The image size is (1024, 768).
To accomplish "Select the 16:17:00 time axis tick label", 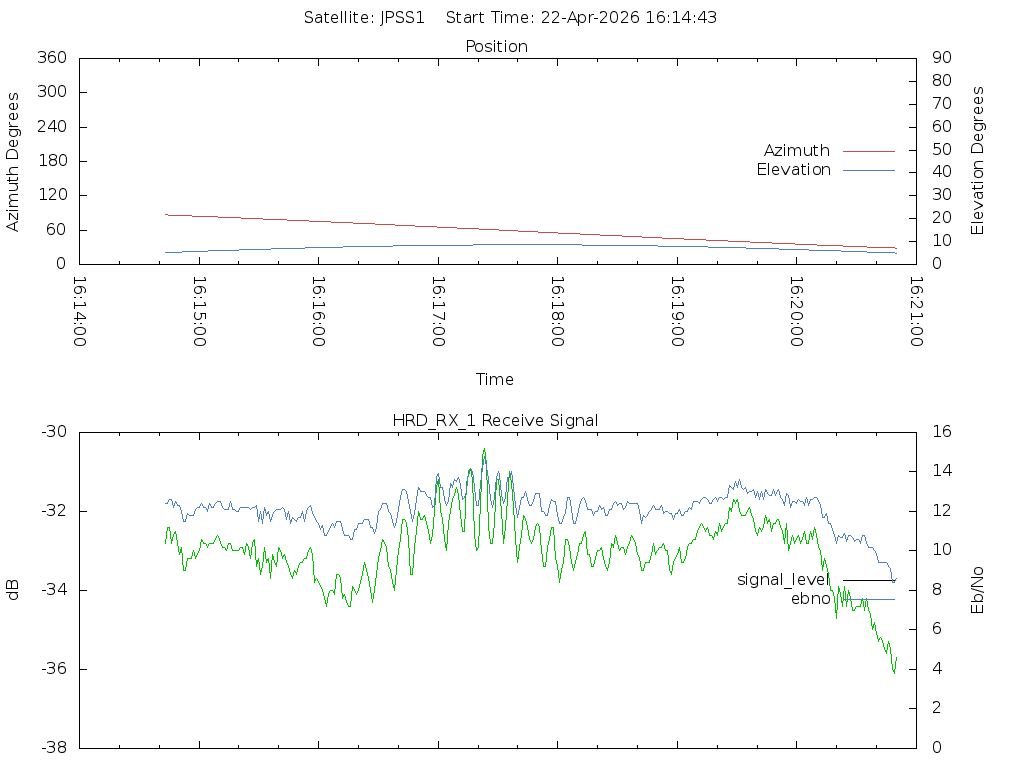I will [x=438, y=312].
